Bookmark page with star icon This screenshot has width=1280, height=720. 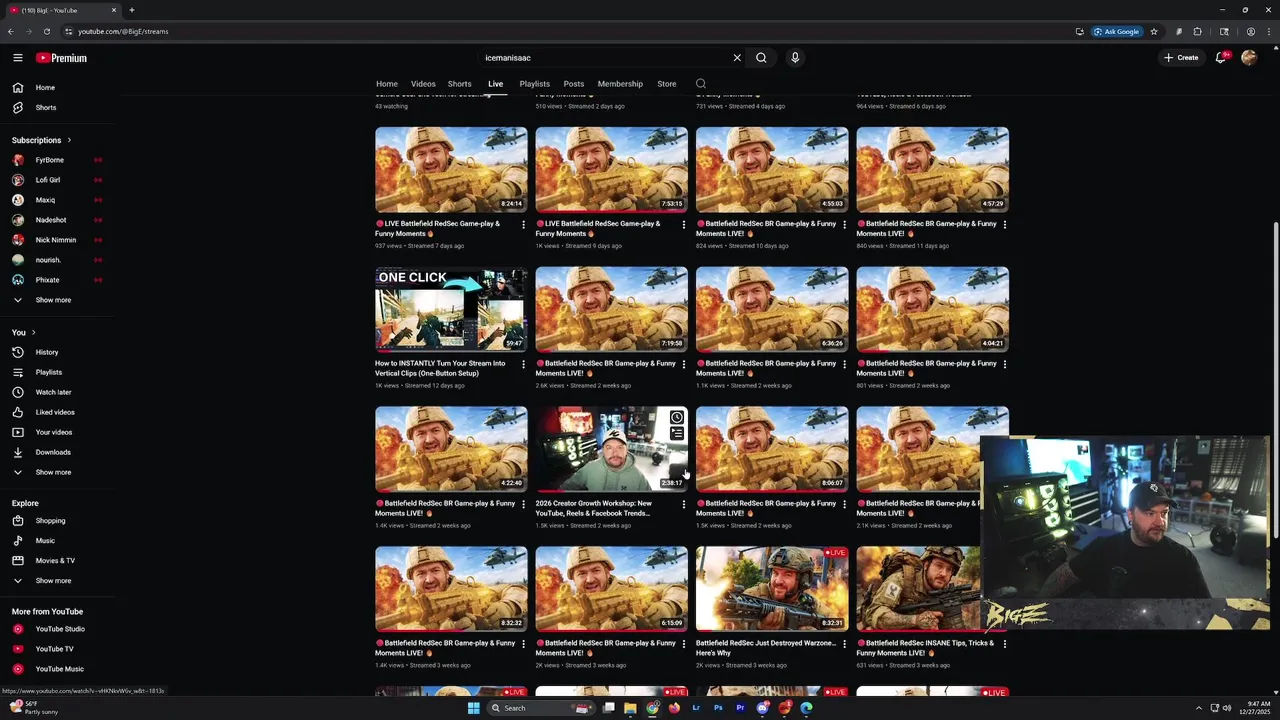click(1154, 31)
